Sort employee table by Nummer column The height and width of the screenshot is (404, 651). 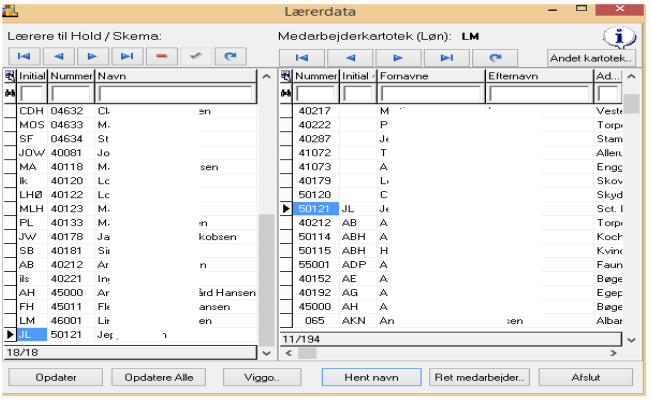(x=316, y=76)
